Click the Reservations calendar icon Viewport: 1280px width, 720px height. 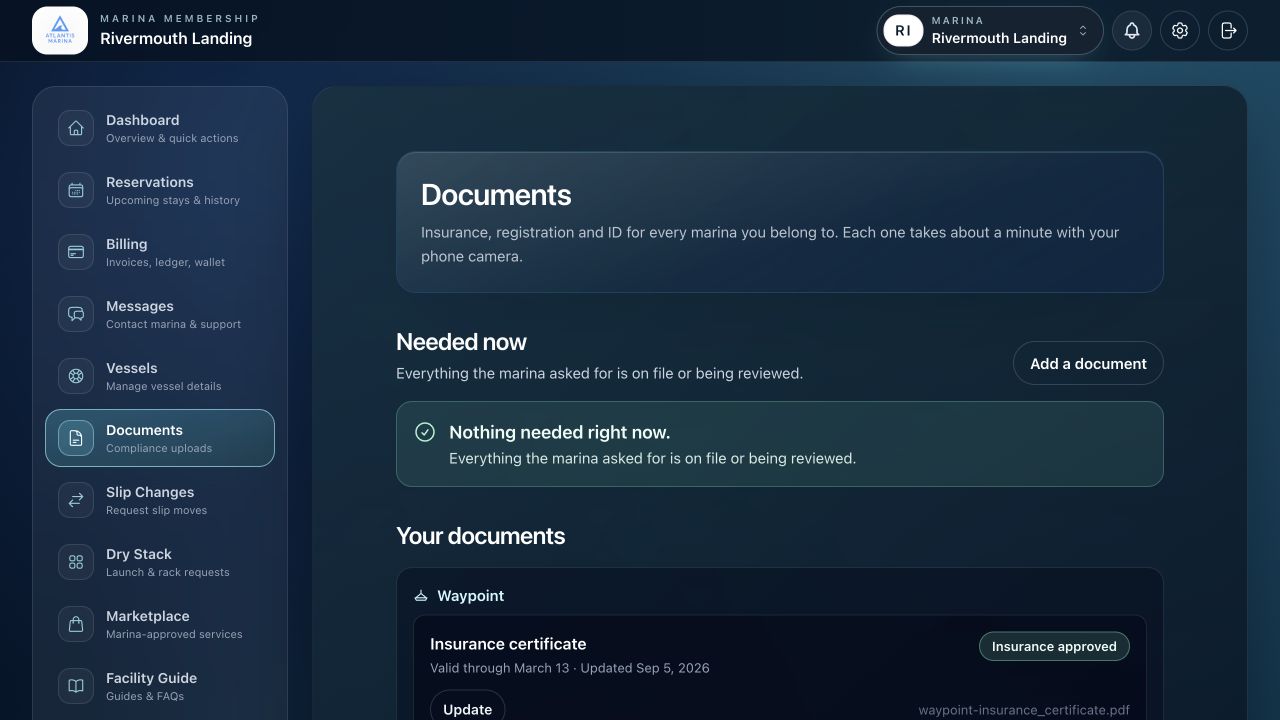click(76, 190)
